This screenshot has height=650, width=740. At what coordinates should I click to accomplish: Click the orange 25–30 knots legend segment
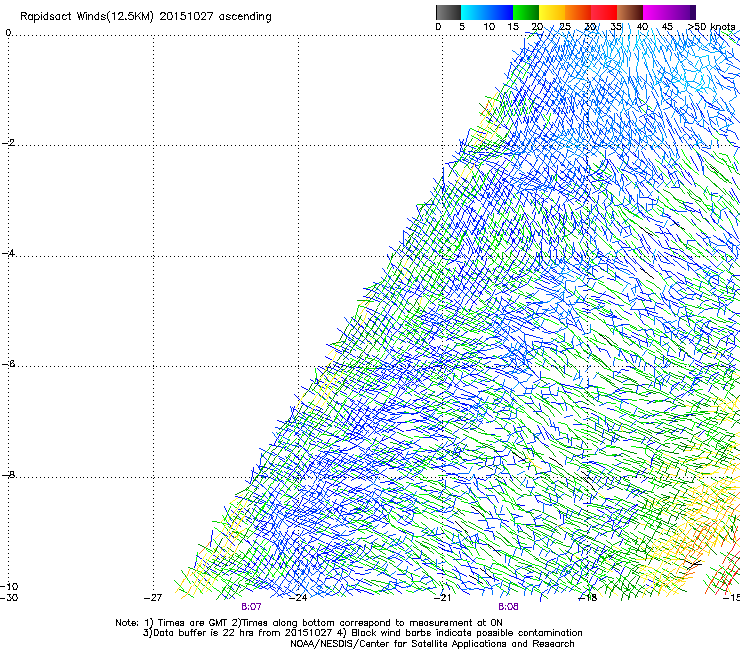(578, 12)
